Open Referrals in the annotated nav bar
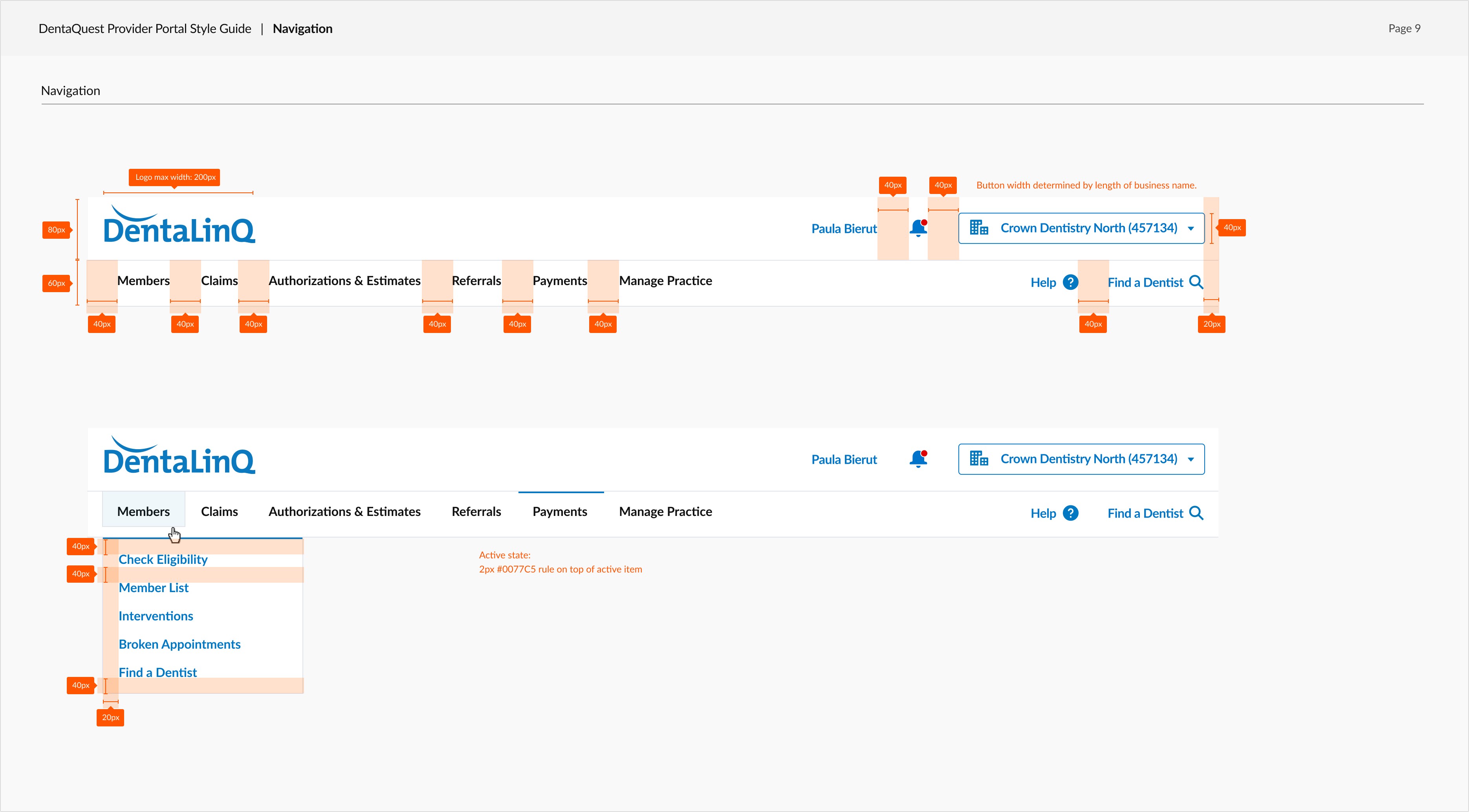Screen dimensions: 1469x812 click(476, 281)
